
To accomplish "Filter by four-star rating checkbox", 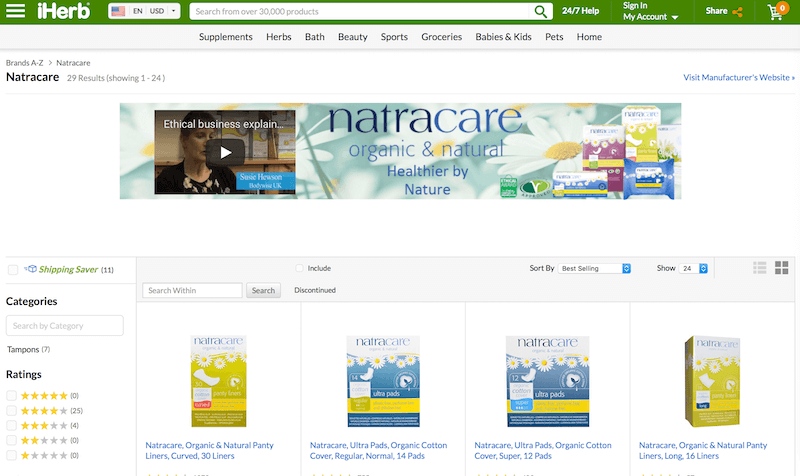I will pos(12,410).
